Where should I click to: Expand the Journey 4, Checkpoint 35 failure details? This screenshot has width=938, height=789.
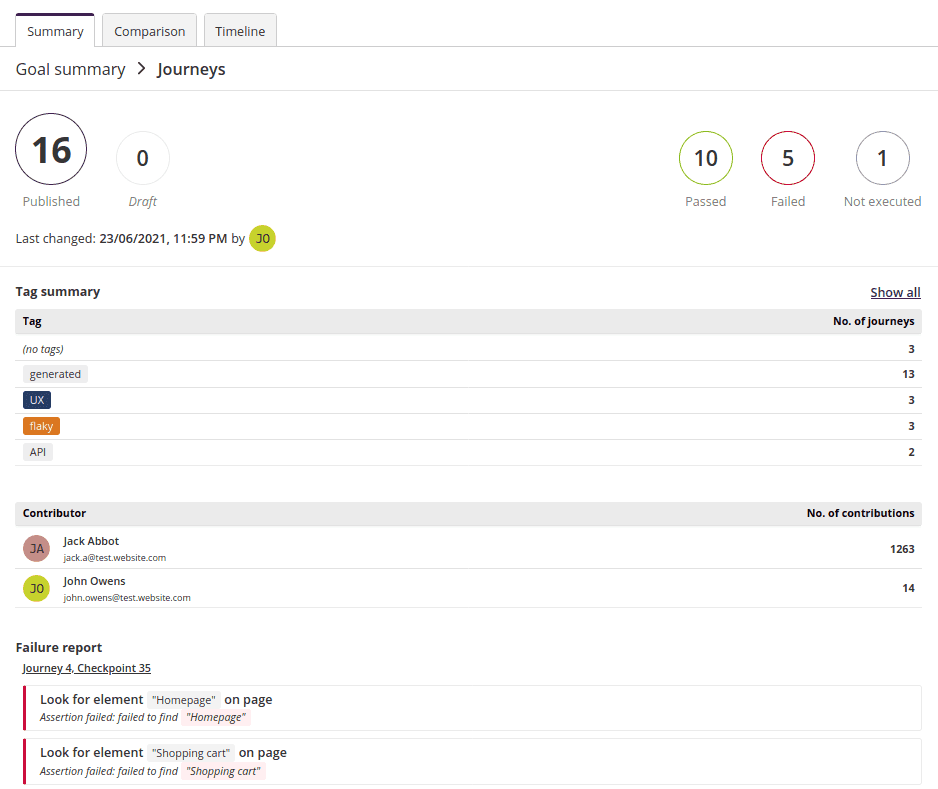(86, 668)
